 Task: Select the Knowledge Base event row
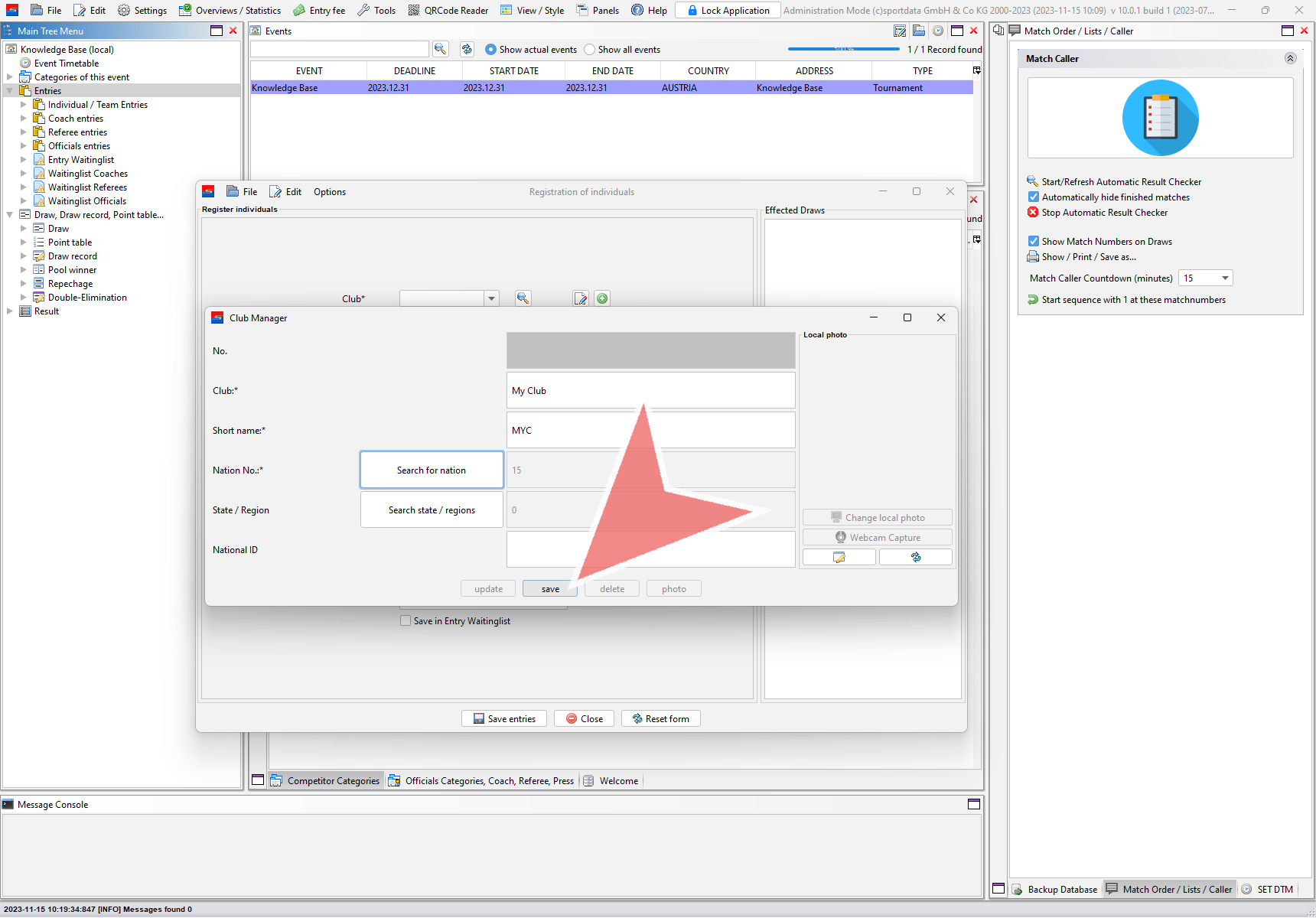(x=611, y=88)
